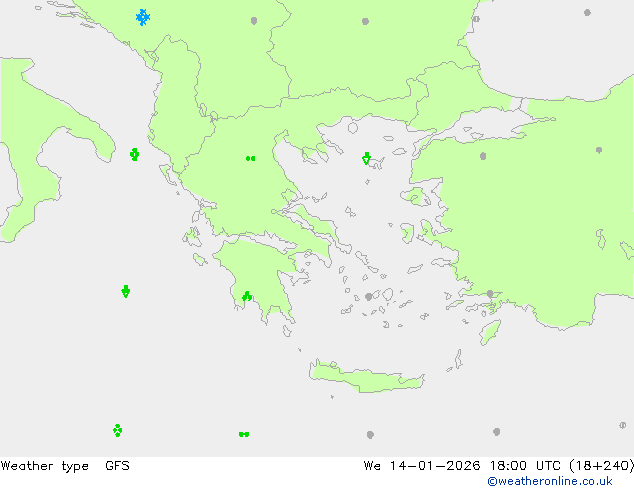Click the date 'We 14-01-2026 18:00 UTC' text
This screenshot has width=634, height=490.
point(462,466)
